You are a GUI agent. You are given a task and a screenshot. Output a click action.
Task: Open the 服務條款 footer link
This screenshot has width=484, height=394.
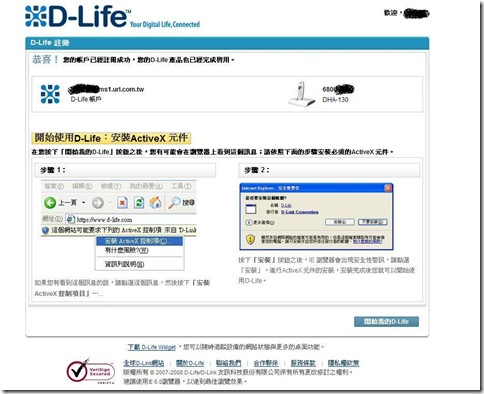coord(303,363)
